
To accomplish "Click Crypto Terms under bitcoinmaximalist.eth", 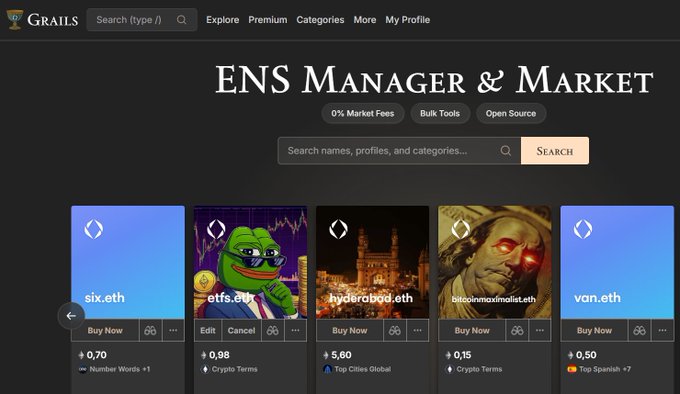I will 479,369.
